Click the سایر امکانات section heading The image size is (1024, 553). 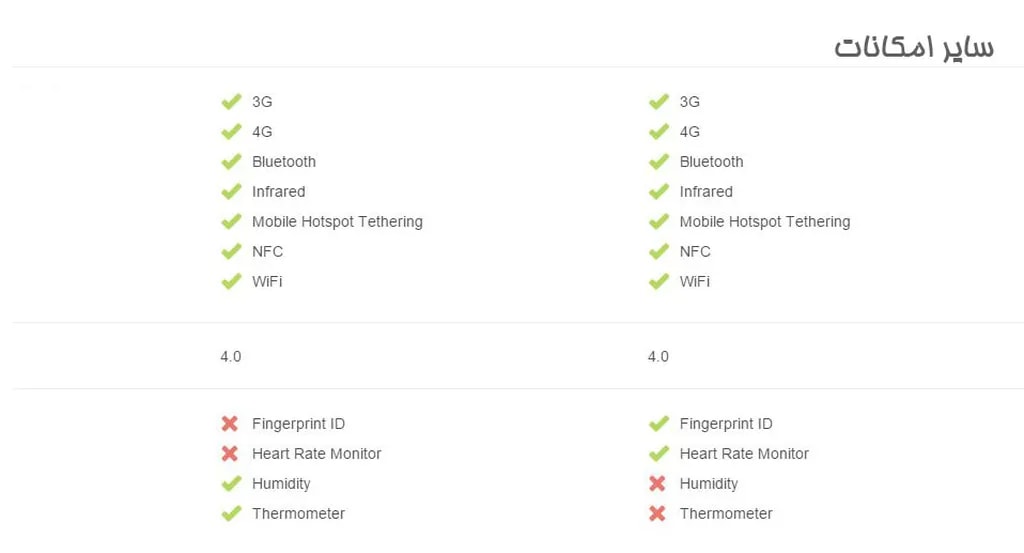[x=913, y=48]
